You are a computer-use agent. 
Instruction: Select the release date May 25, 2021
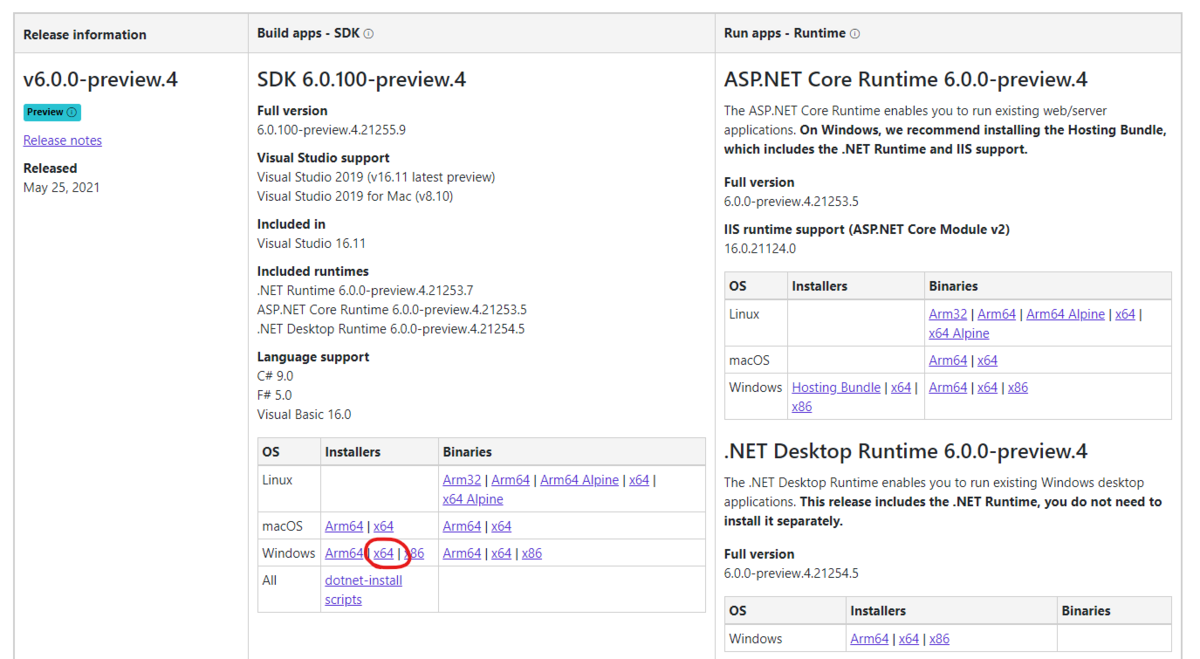click(61, 187)
